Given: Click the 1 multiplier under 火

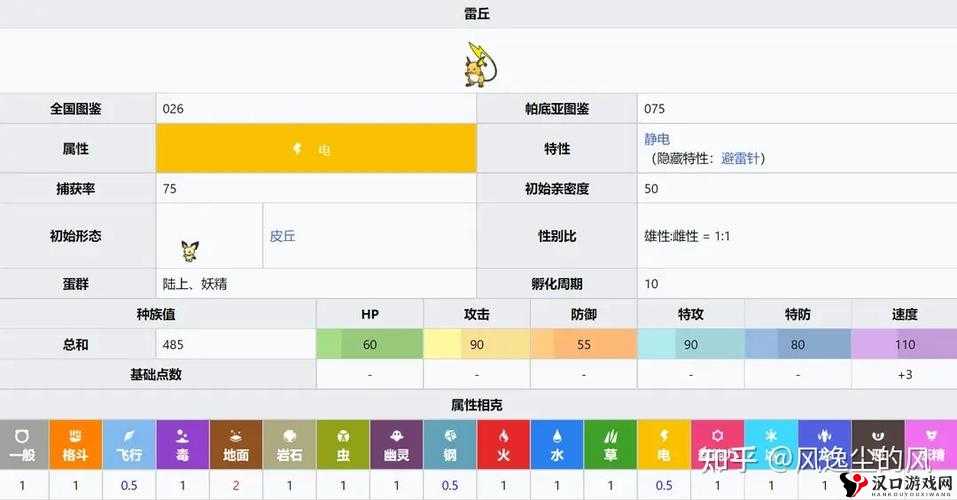Looking at the screenshot, I should click(x=504, y=486).
